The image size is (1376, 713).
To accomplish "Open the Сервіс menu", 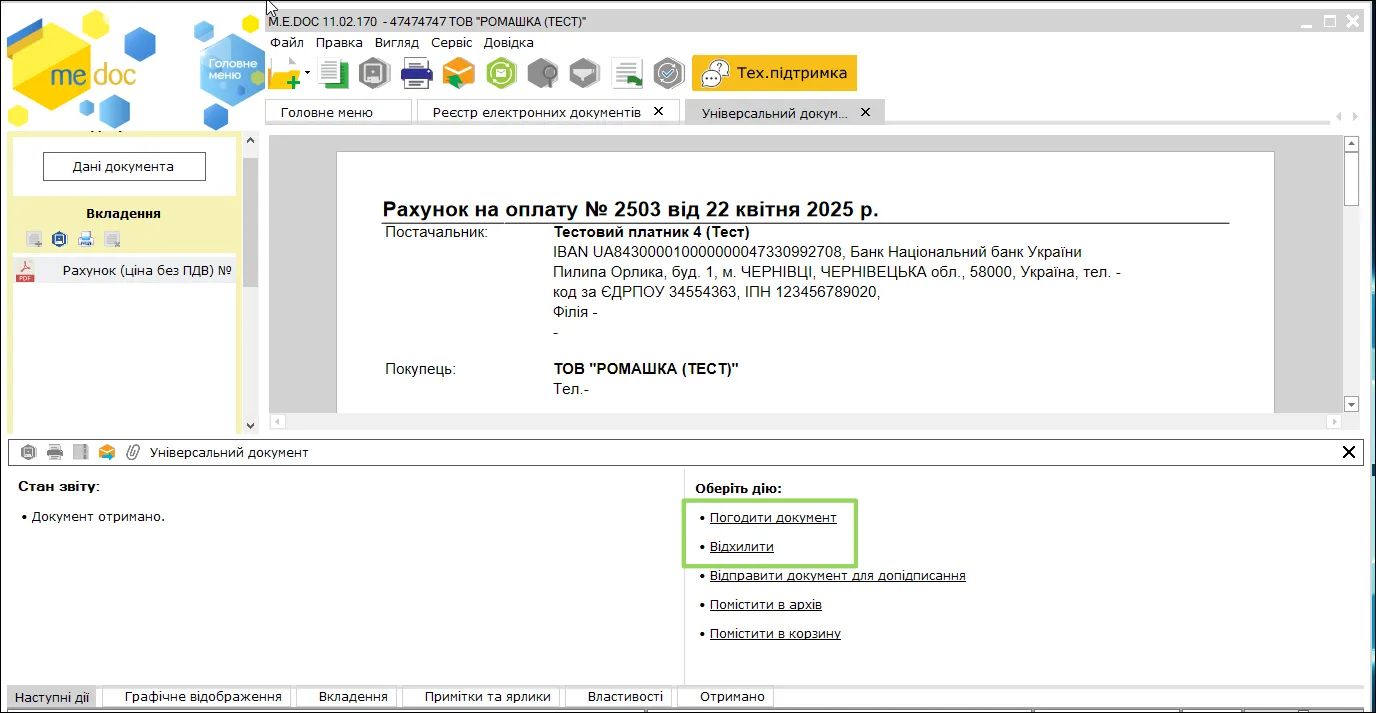I will [452, 43].
